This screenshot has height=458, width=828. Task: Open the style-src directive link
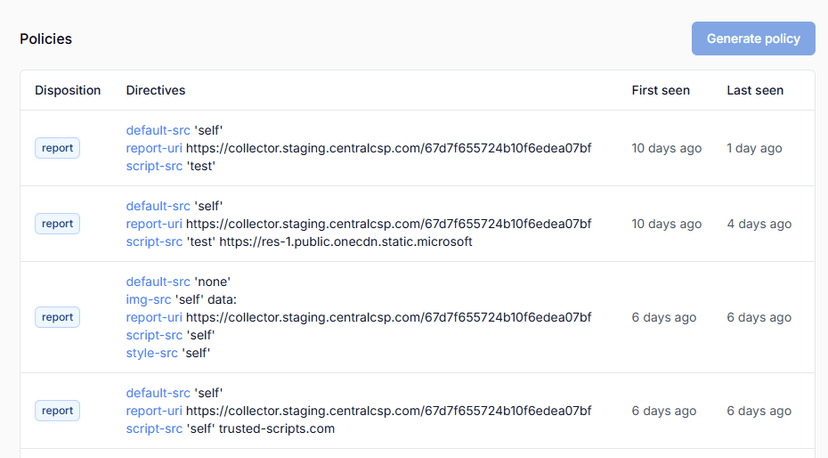click(150, 353)
